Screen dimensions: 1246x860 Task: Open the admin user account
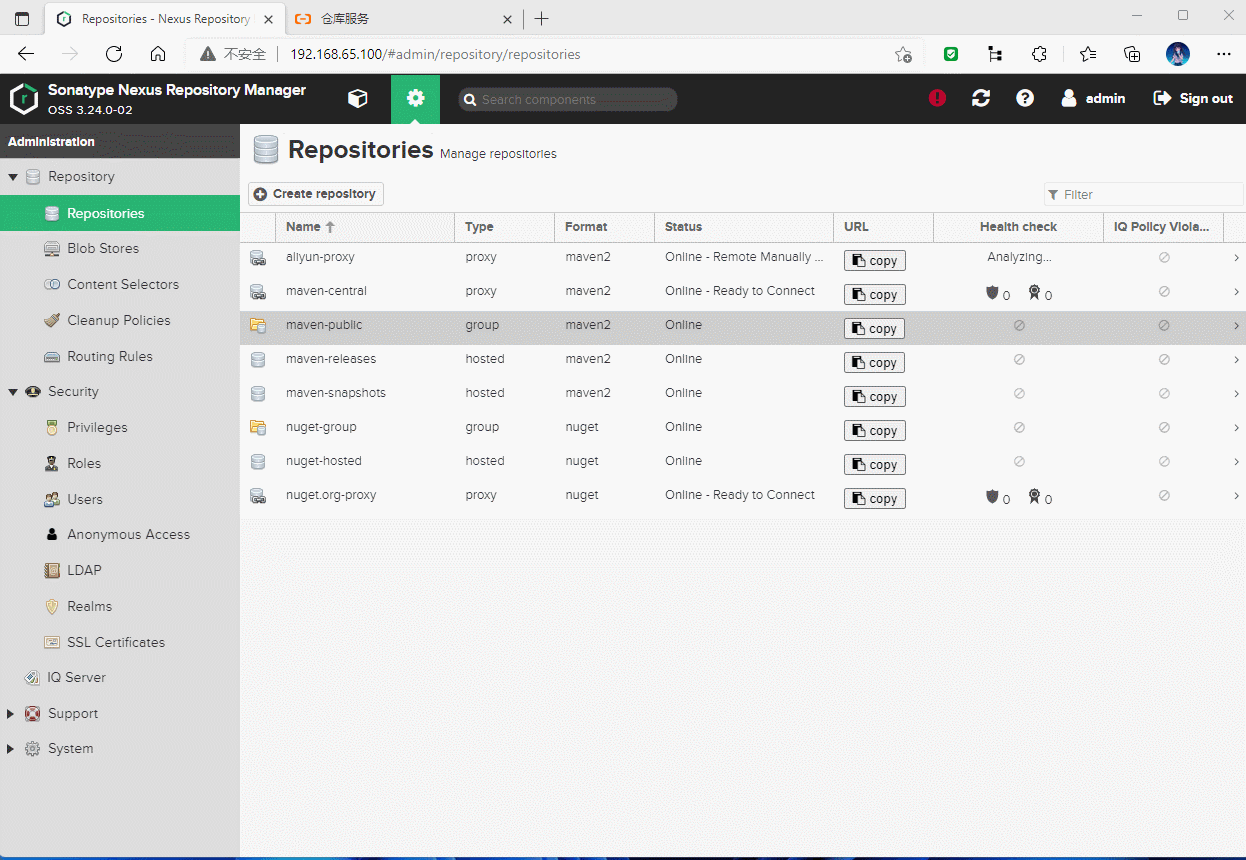[1093, 98]
